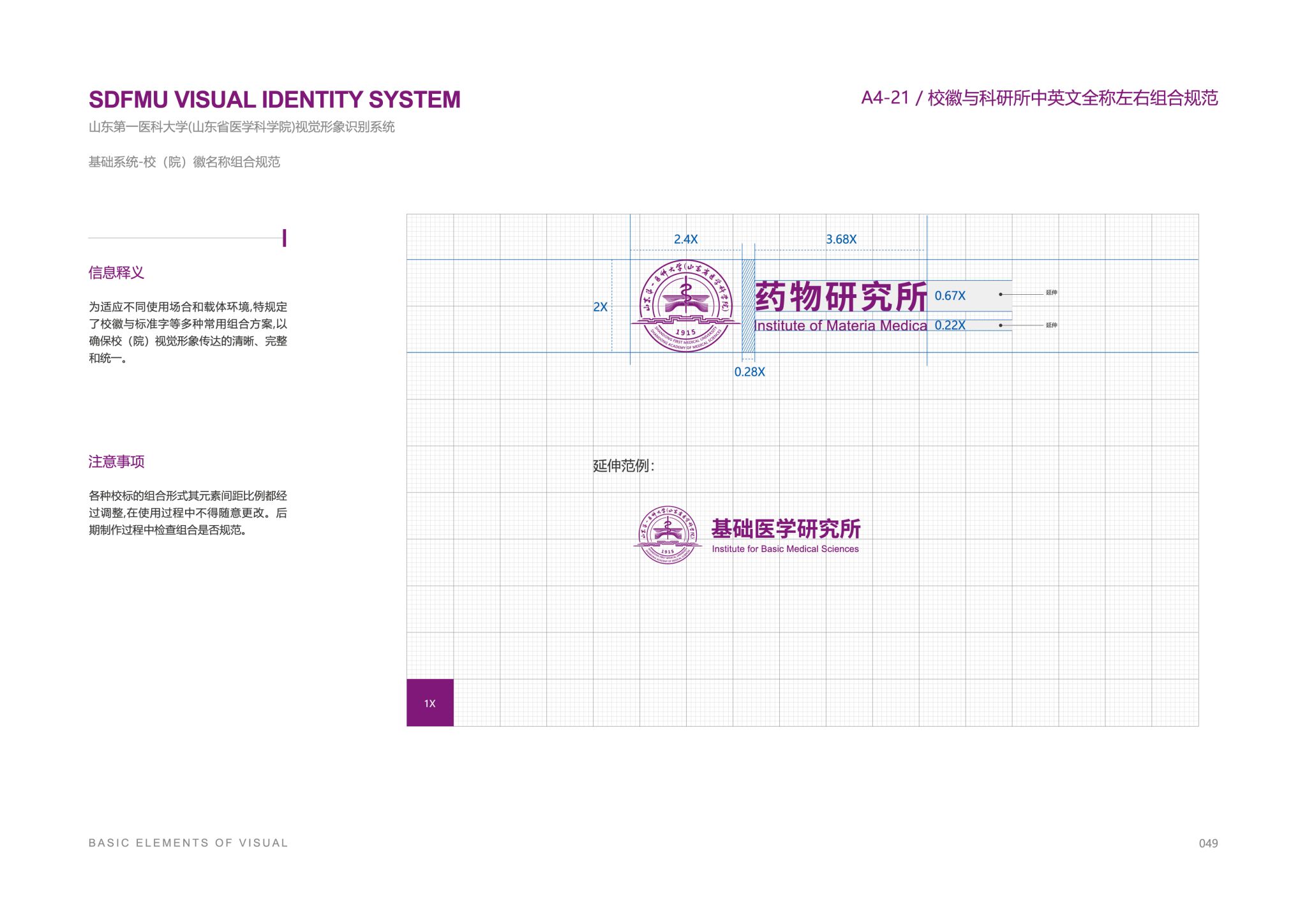Click the A4-21 page heading

1039,98
